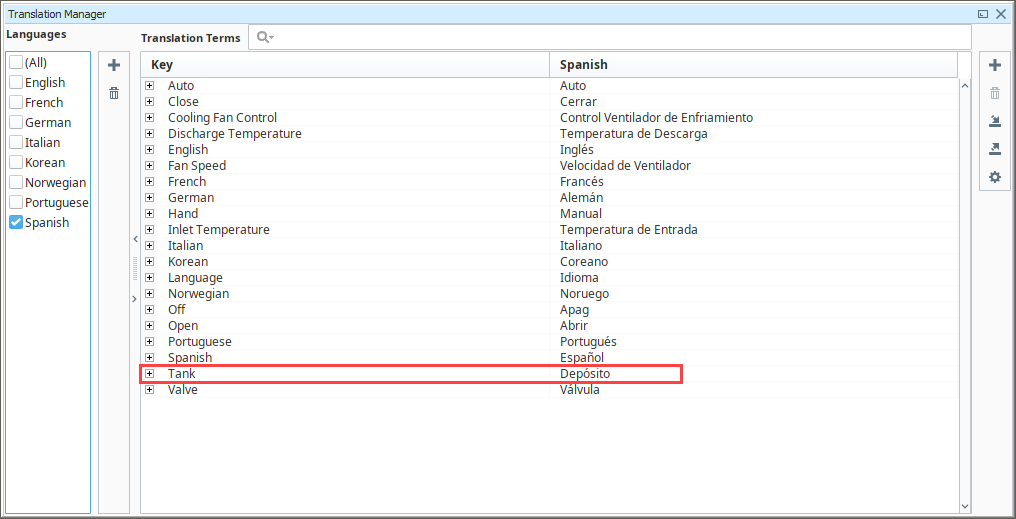The width and height of the screenshot is (1016, 519).
Task: Expand the Valve term row
Action: pos(150,390)
